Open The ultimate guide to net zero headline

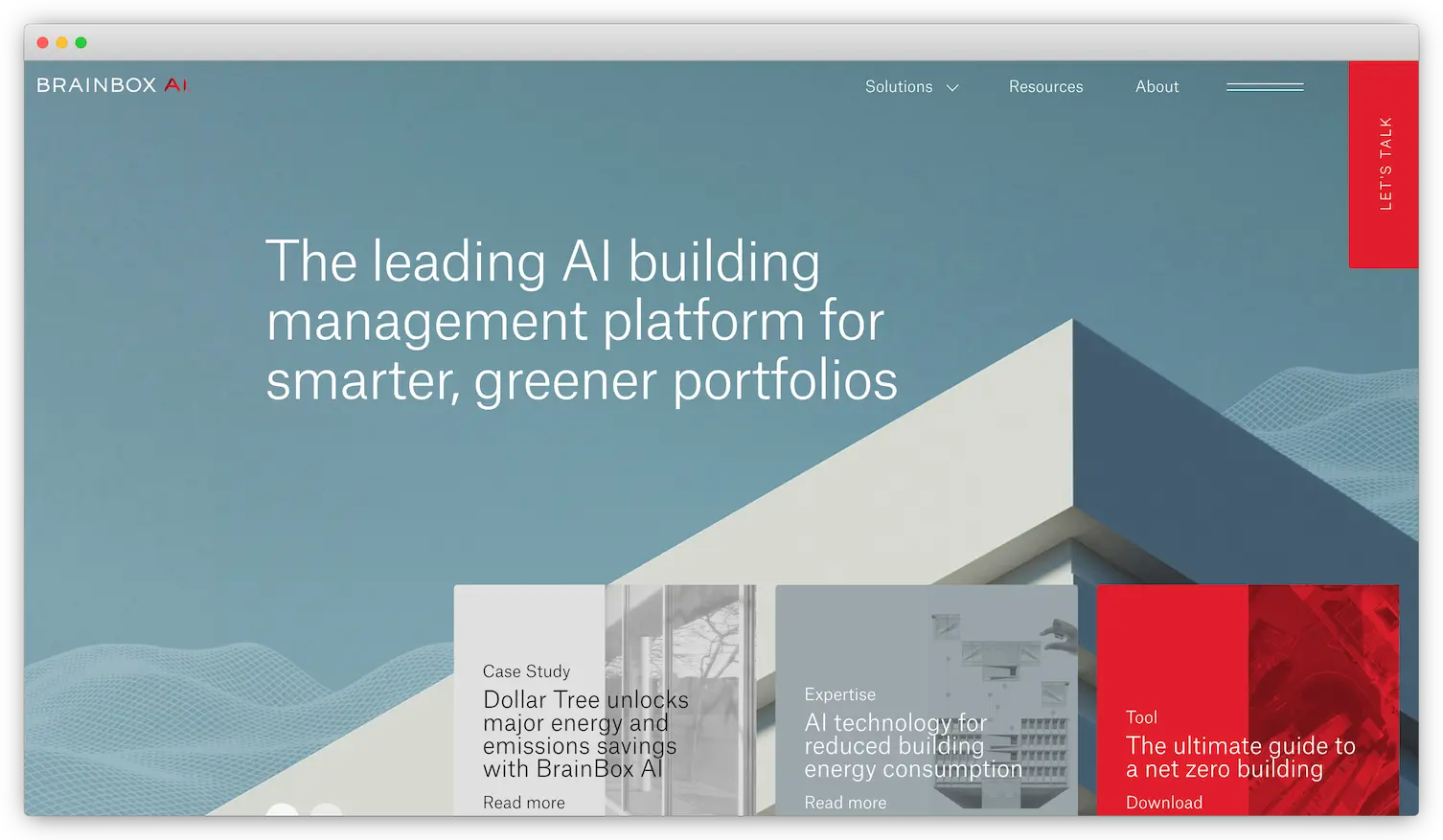tap(1241, 757)
